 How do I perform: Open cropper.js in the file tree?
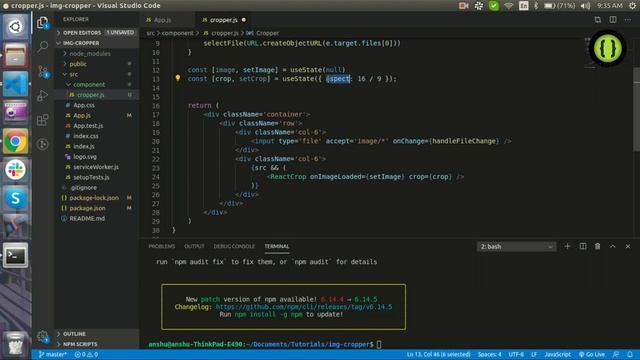(97, 95)
